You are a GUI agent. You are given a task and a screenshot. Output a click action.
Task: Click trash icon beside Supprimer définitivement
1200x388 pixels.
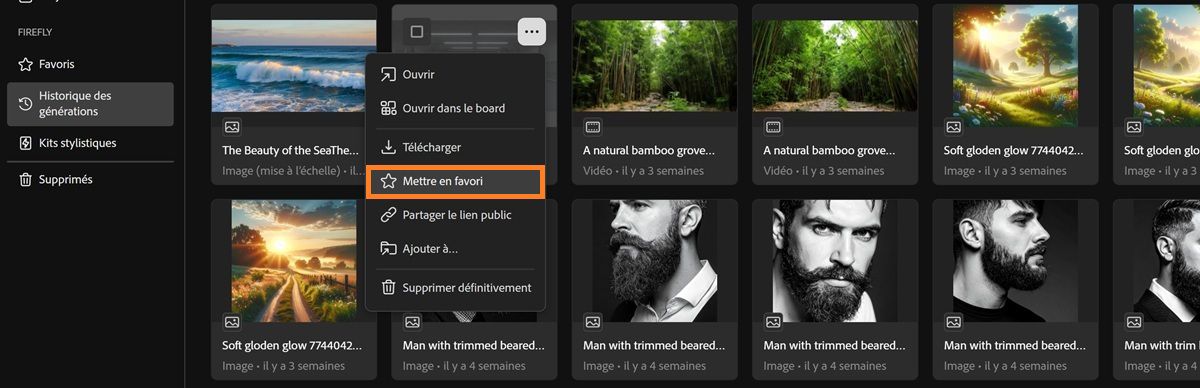389,287
